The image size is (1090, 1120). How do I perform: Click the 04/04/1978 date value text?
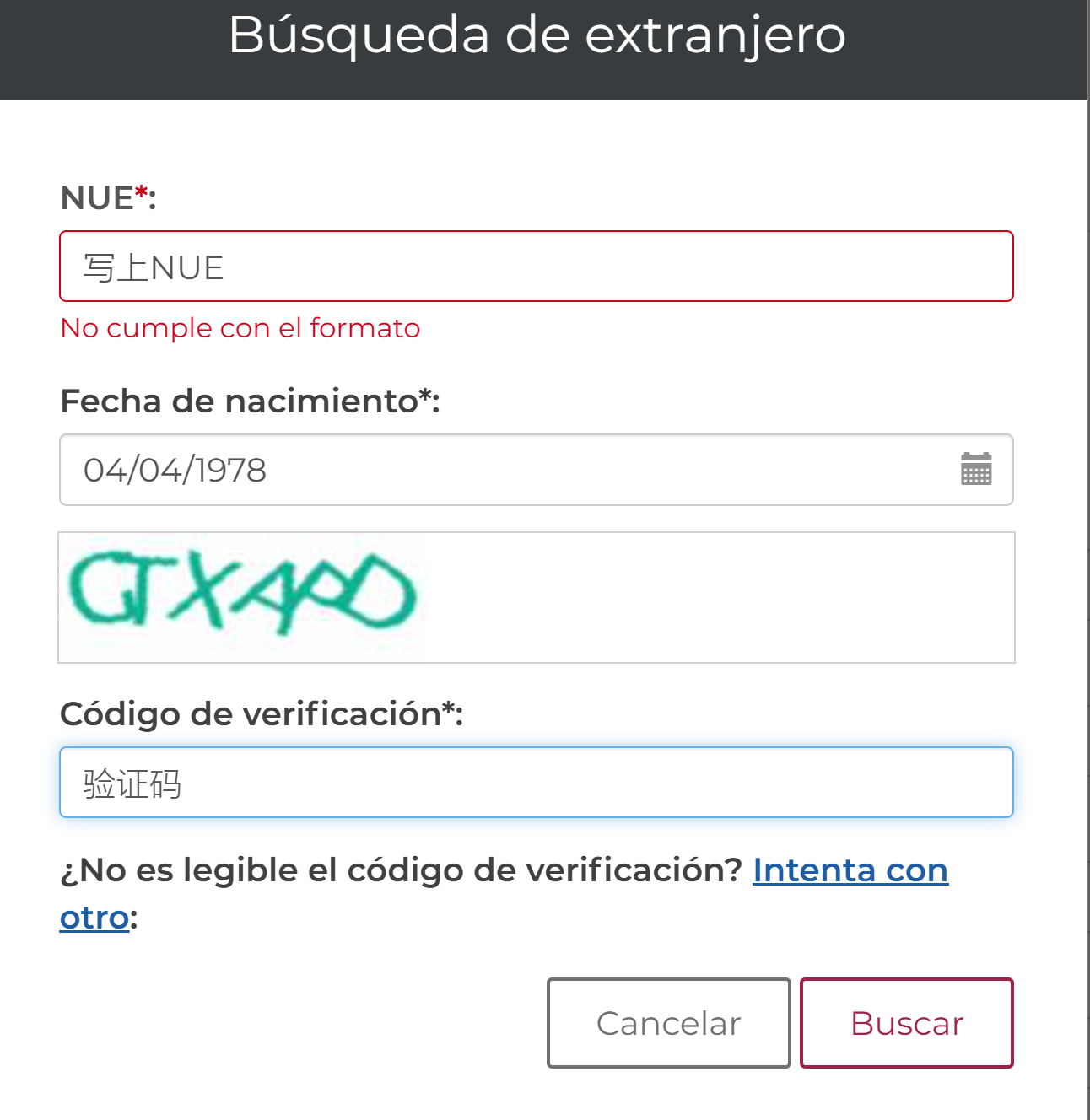coord(175,470)
